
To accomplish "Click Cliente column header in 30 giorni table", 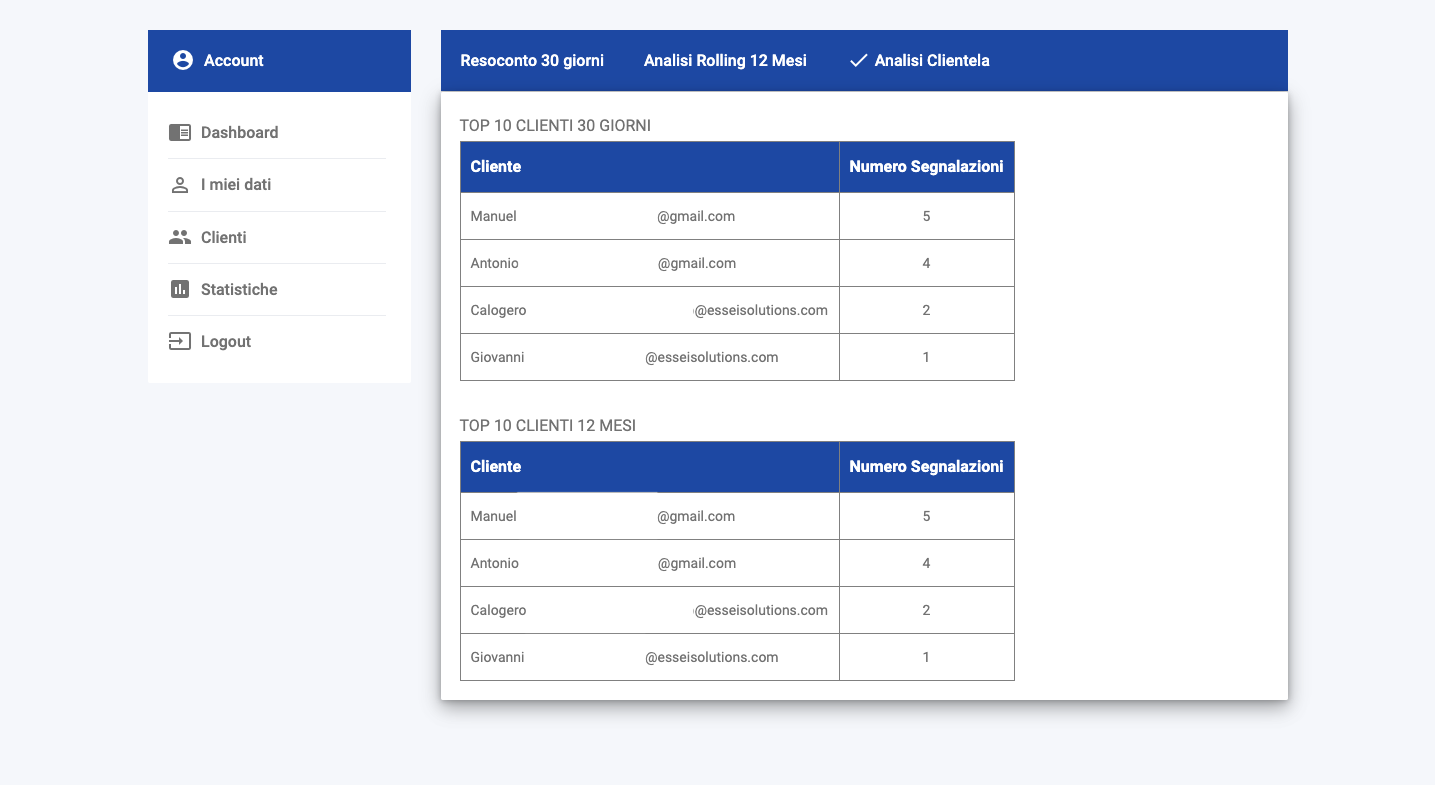I will coord(496,167).
